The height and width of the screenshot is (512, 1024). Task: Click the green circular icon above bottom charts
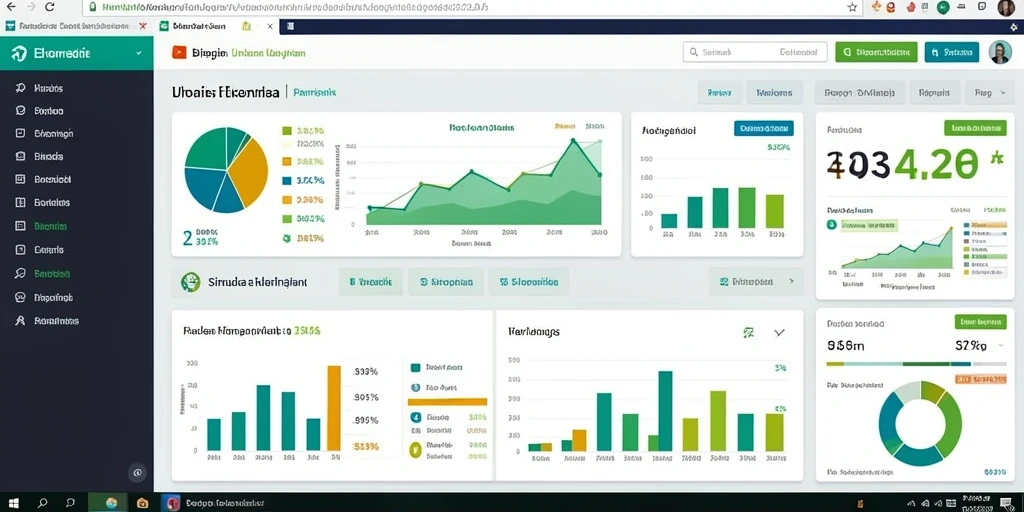[x=191, y=281]
